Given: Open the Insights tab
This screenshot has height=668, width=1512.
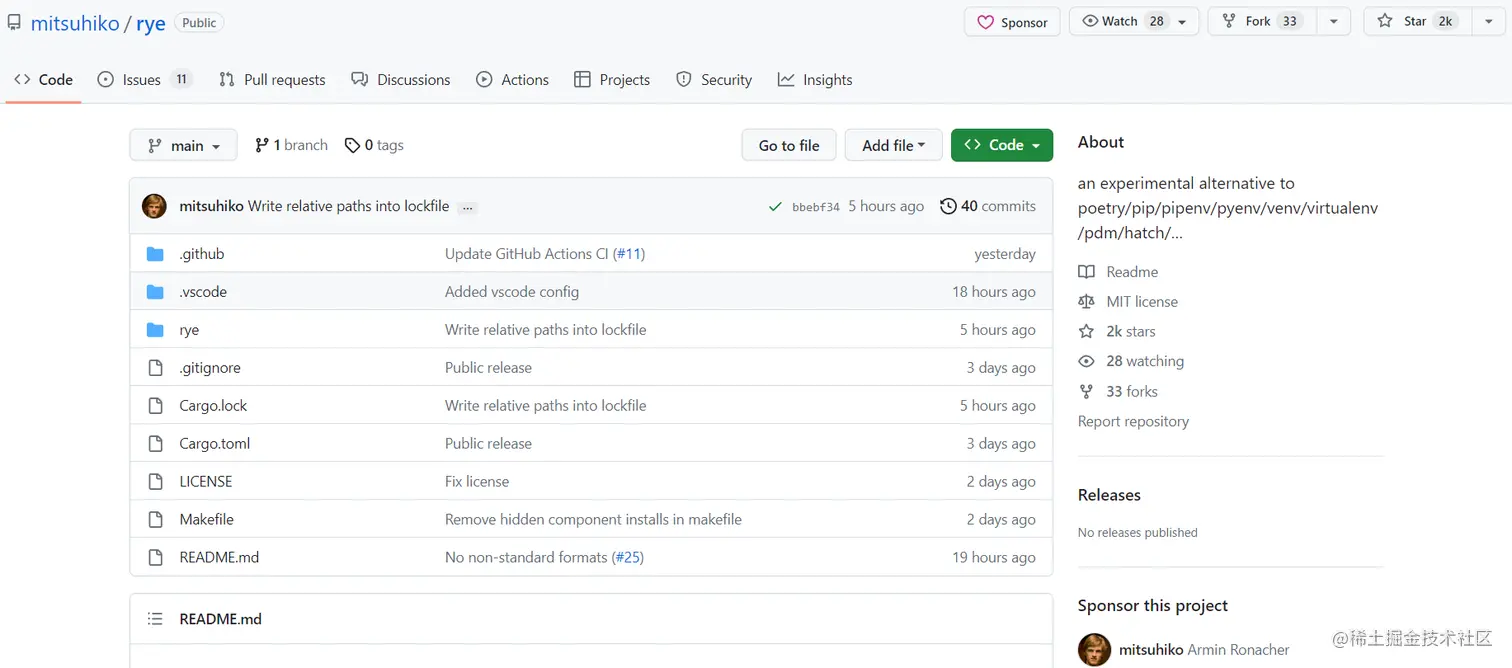Looking at the screenshot, I should tap(815, 80).
